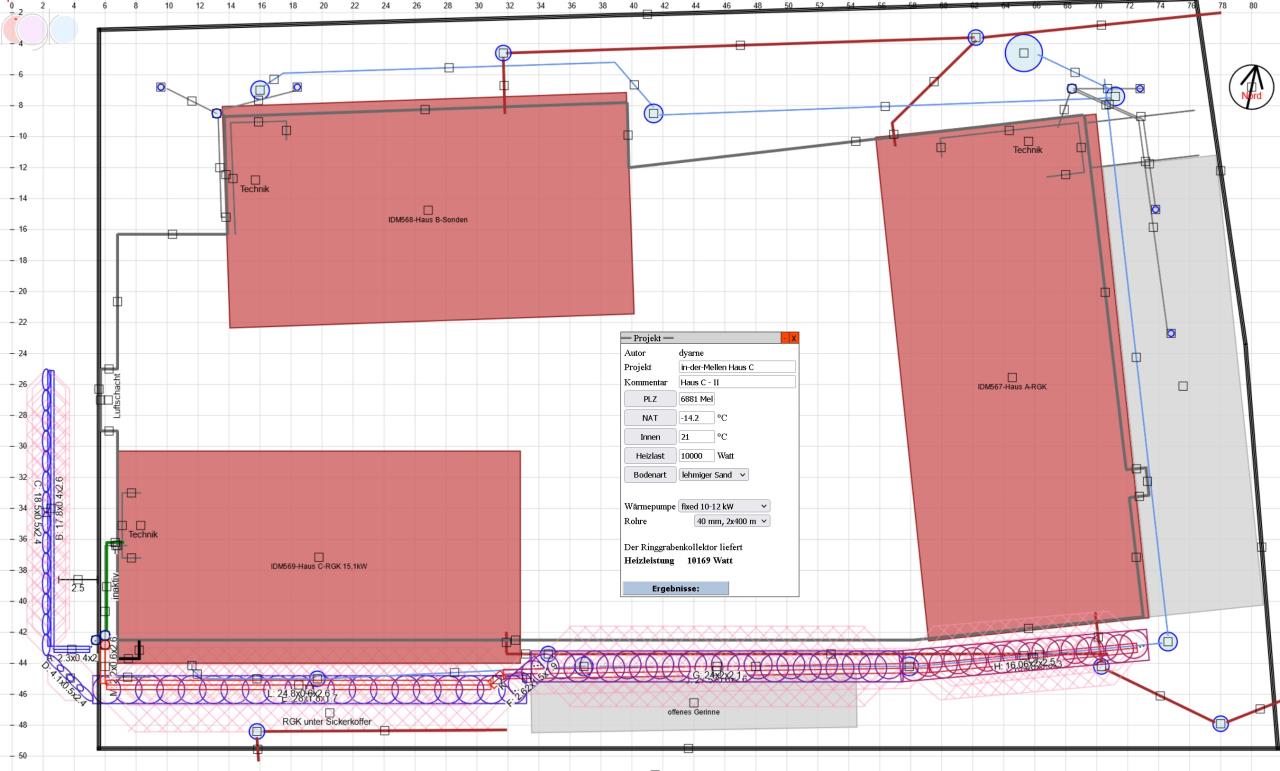
Task: Click the Nord compass arrow icon
Action: pos(1252,86)
